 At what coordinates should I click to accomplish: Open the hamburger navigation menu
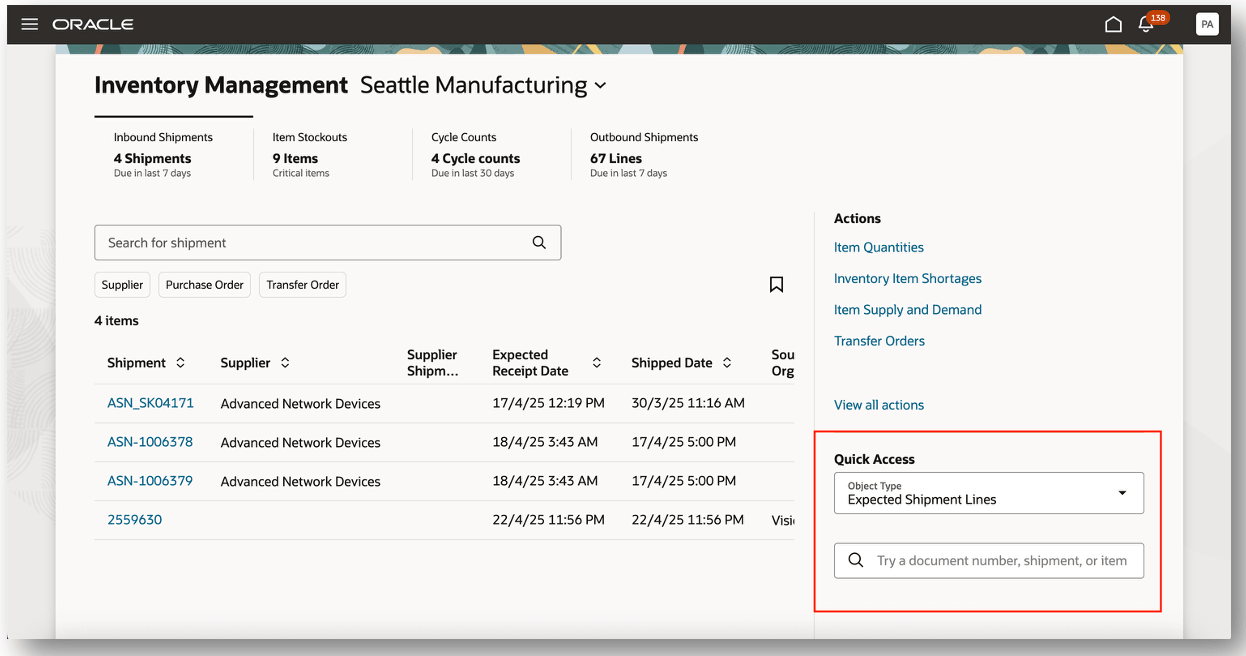[x=29, y=24]
